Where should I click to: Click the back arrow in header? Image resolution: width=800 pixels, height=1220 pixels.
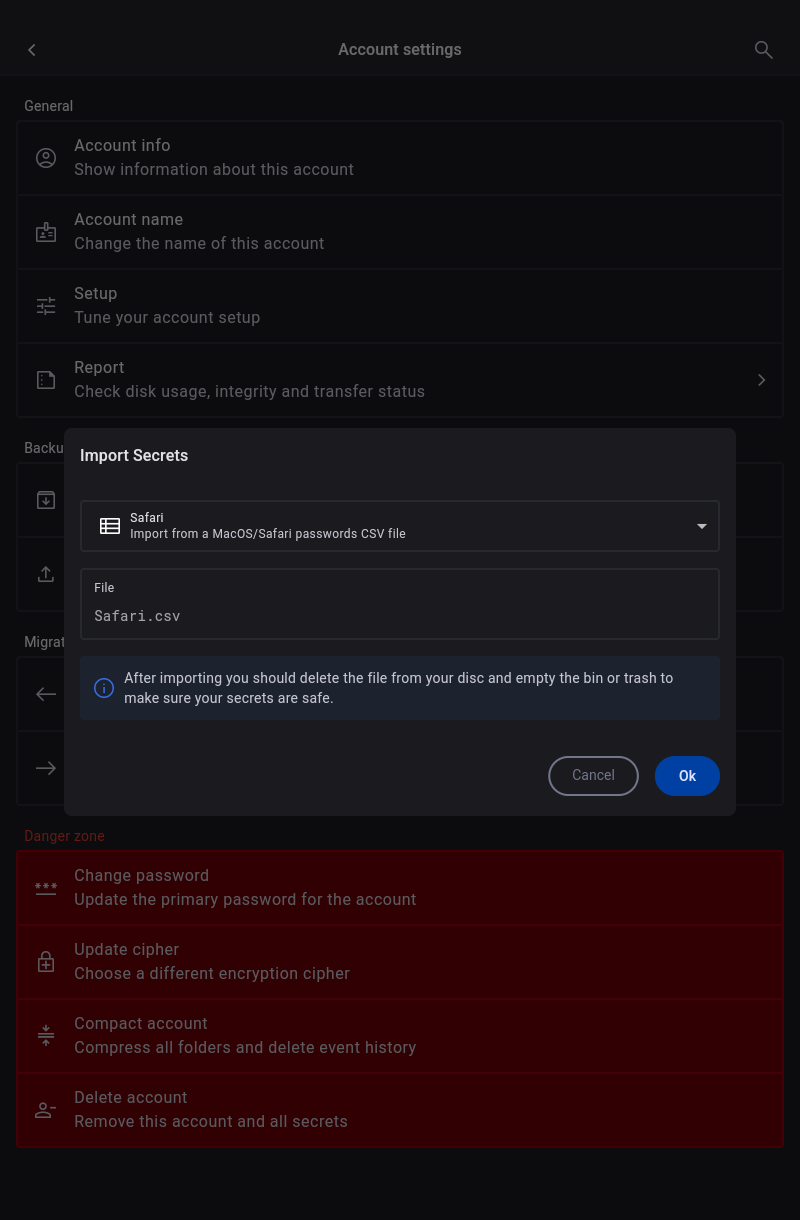coord(32,50)
